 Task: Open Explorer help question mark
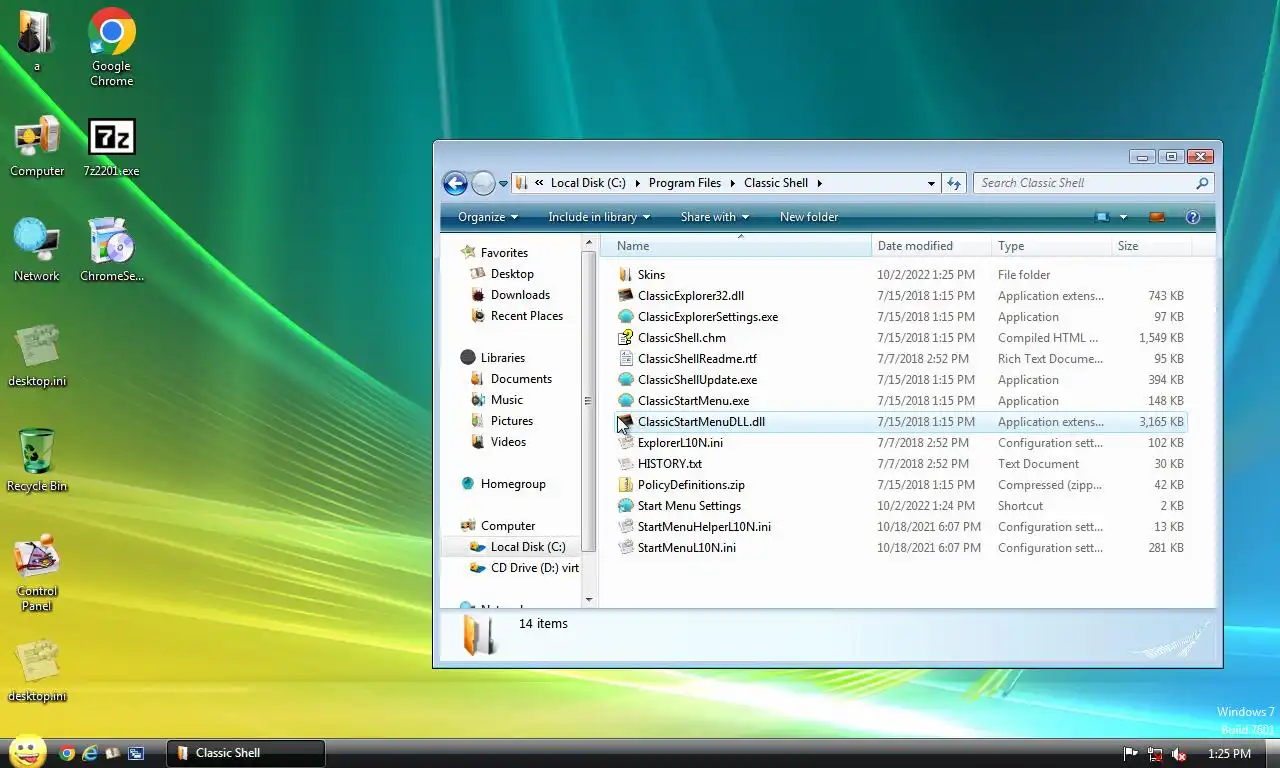[1192, 217]
